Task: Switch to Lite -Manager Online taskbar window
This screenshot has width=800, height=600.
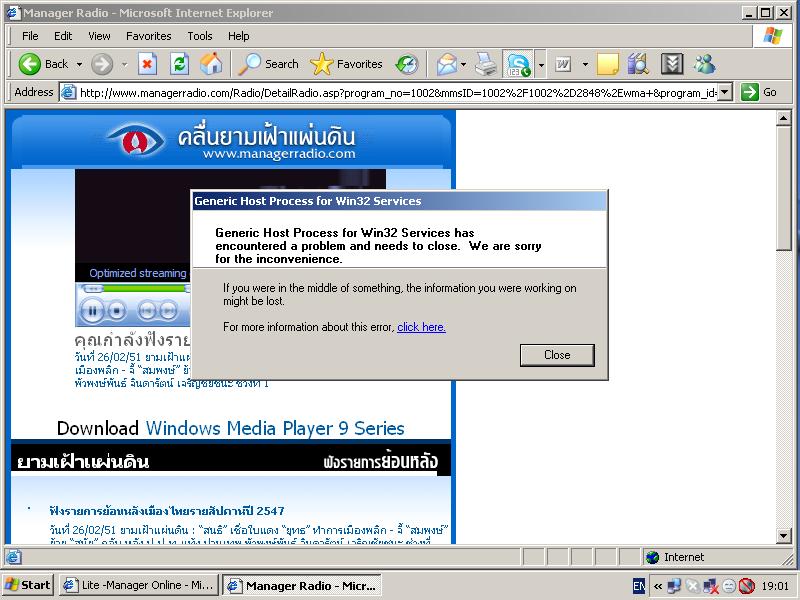Action: 139,585
